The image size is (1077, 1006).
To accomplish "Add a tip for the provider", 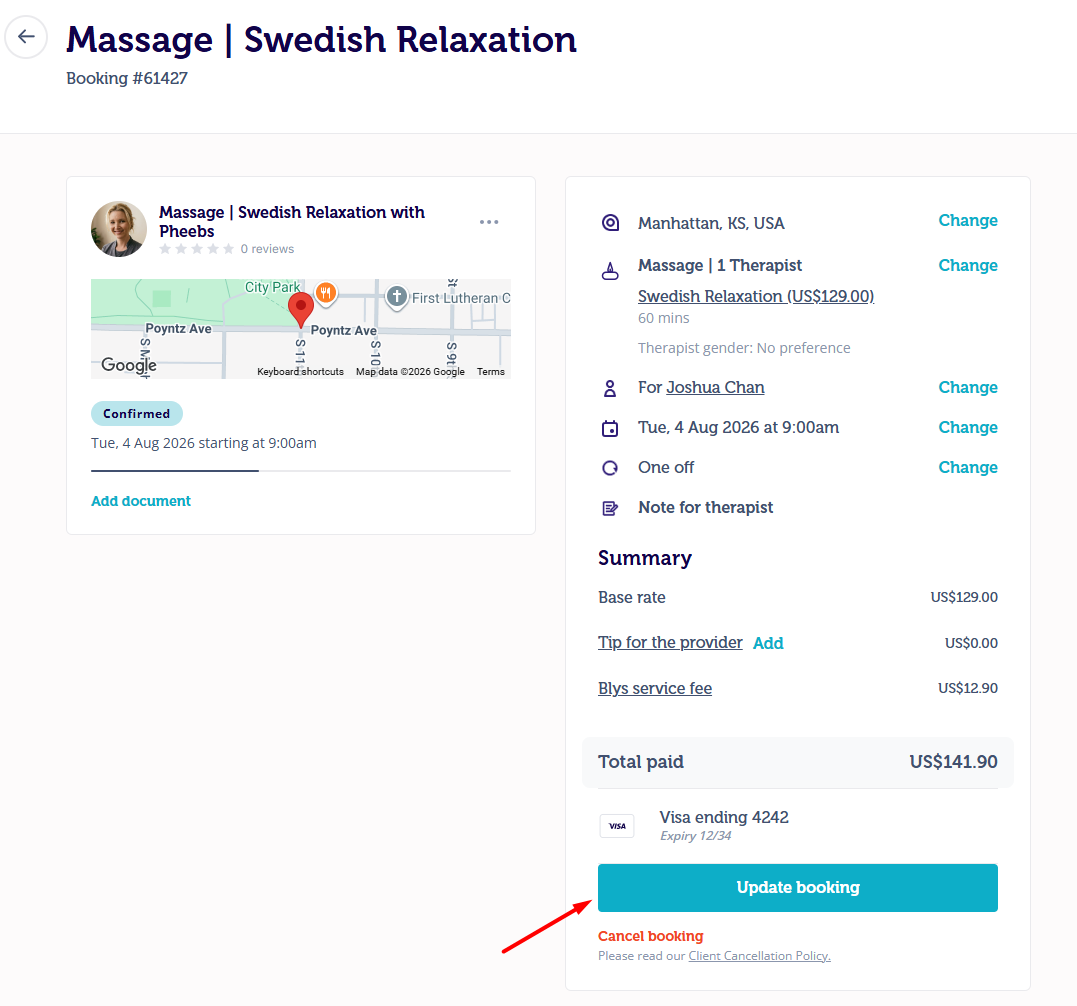I will [x=768, y=643].
